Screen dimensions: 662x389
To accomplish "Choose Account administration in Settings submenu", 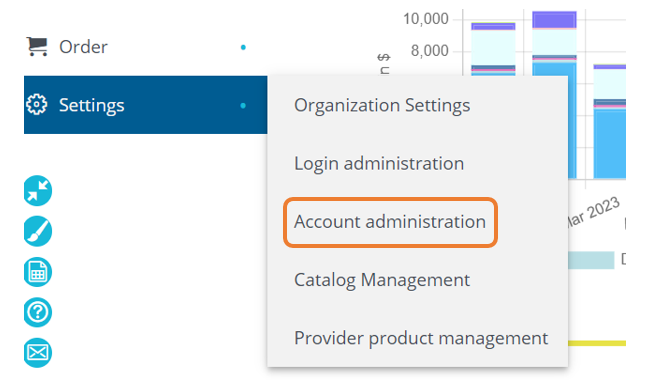I will pos(390,222).
